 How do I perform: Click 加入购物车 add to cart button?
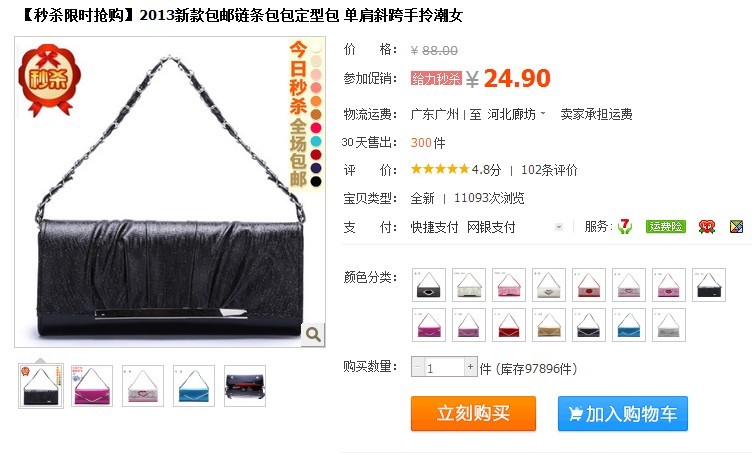click(623, 413)
